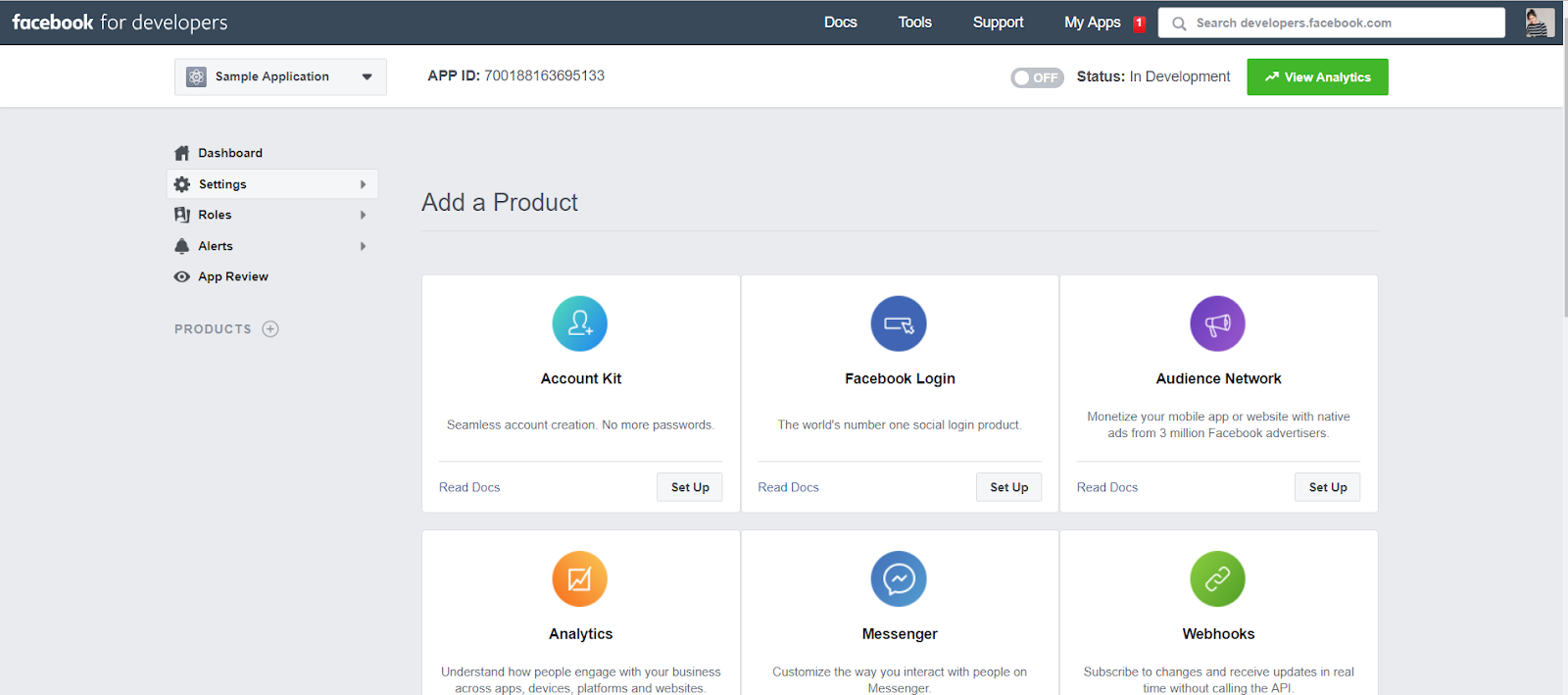Image resolution: width=1568 pixels, height=695 pixels.
Task: Click the PRODUCTS section label
Action: [x=213, y=329]
